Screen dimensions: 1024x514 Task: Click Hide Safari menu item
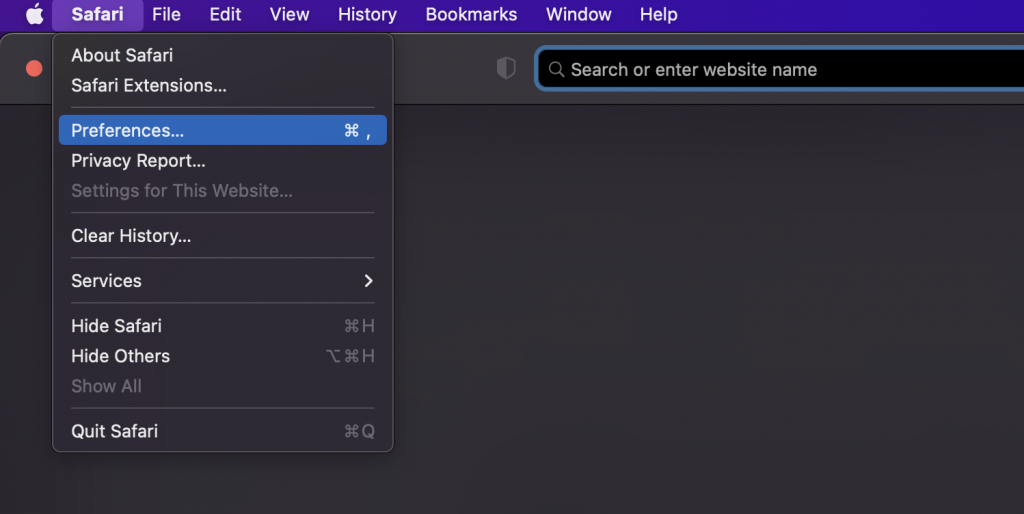(x=116, y=326)
